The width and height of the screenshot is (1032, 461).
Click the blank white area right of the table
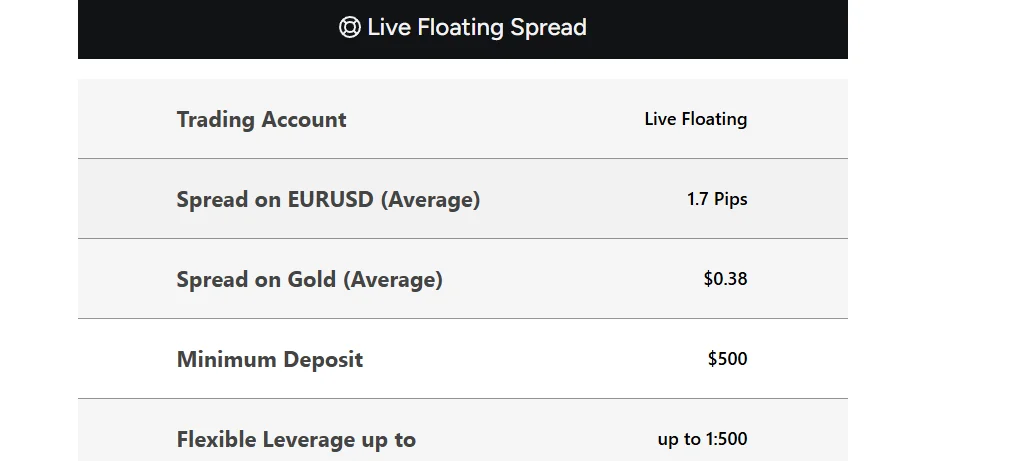940,230
